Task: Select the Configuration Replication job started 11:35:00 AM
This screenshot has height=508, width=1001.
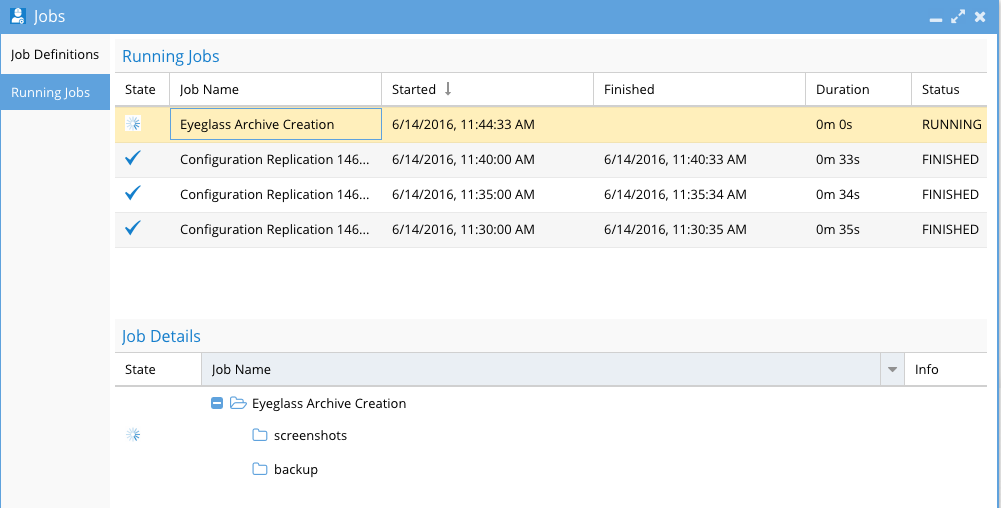Action: coord(276,195)
